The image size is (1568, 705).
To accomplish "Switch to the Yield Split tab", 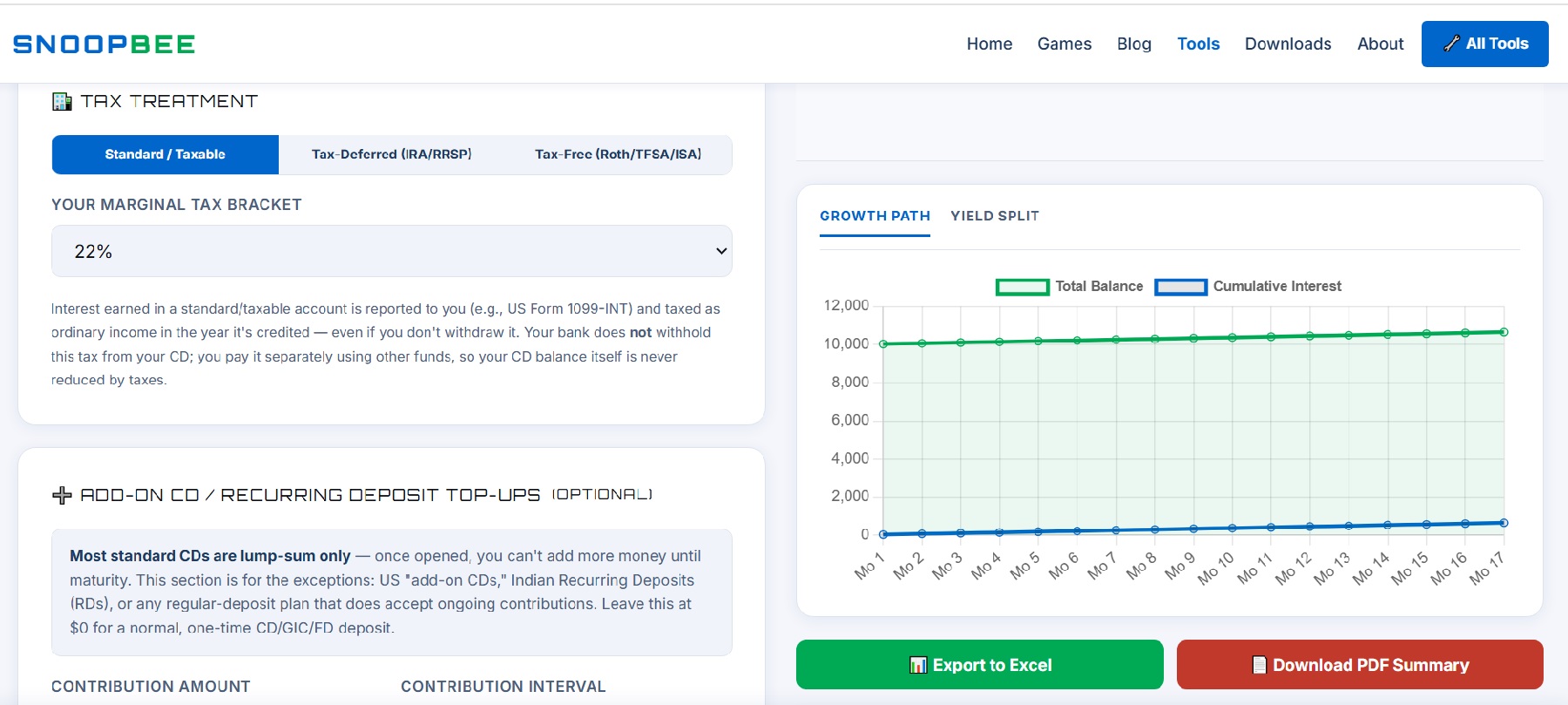I will [995, 216].
